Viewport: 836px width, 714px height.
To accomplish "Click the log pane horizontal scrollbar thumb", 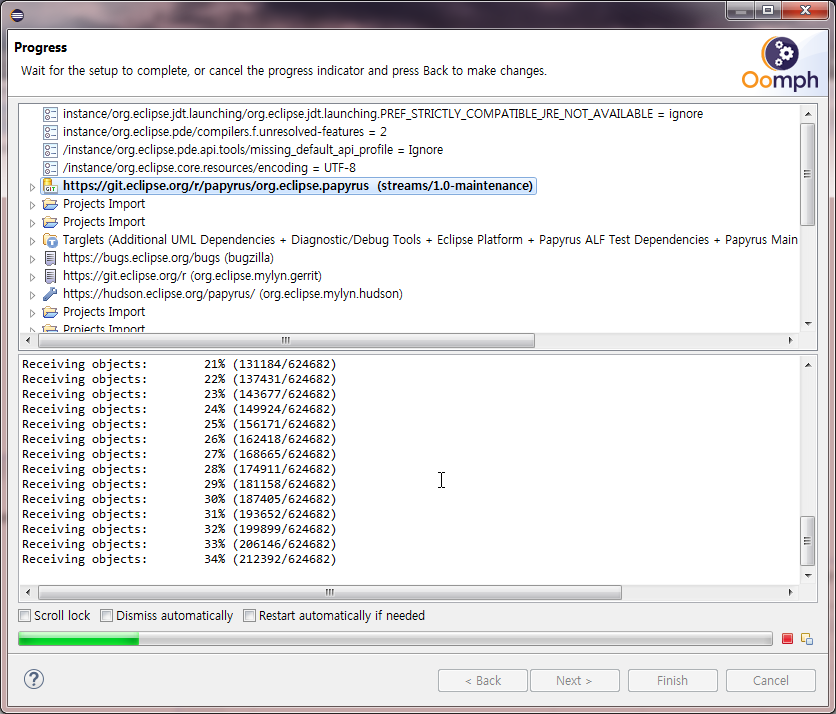I will [x=330, y=592].
